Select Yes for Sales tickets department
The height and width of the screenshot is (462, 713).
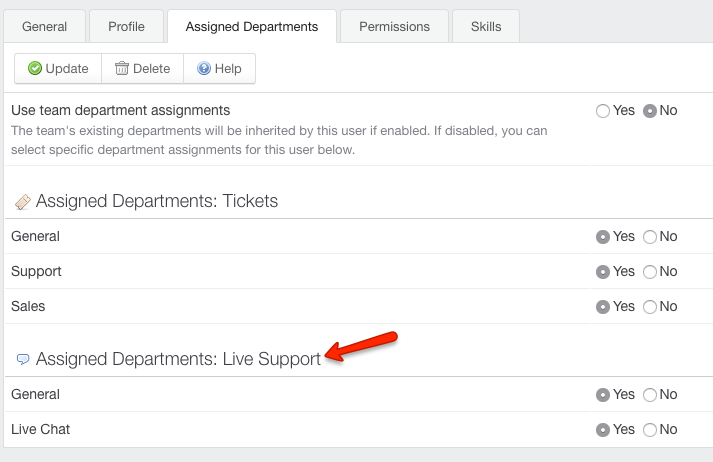click(603, 307)
